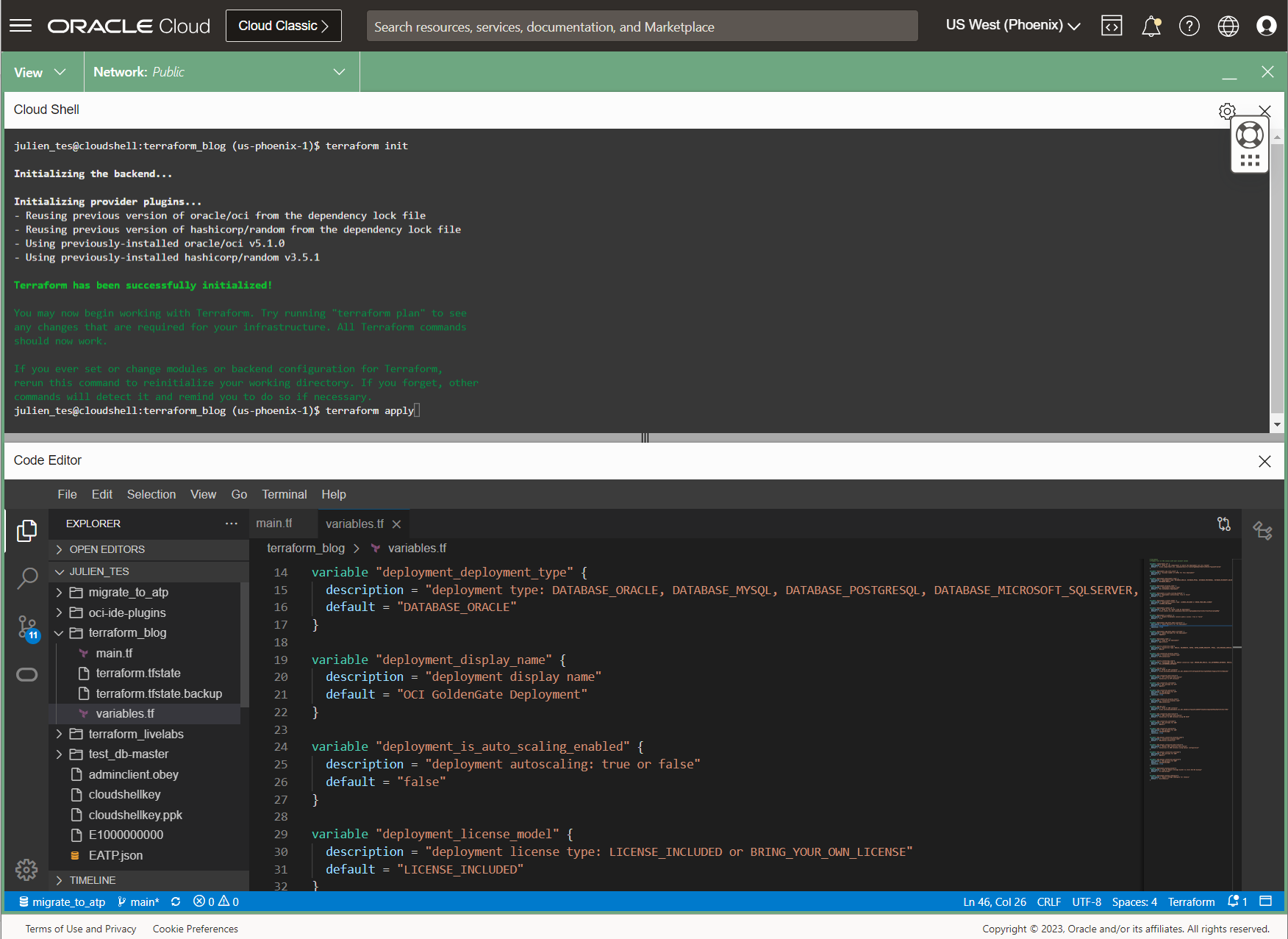Expand the migrate_to_atp folder
The width and height of the screenshot is (1288, 939).
59,592
